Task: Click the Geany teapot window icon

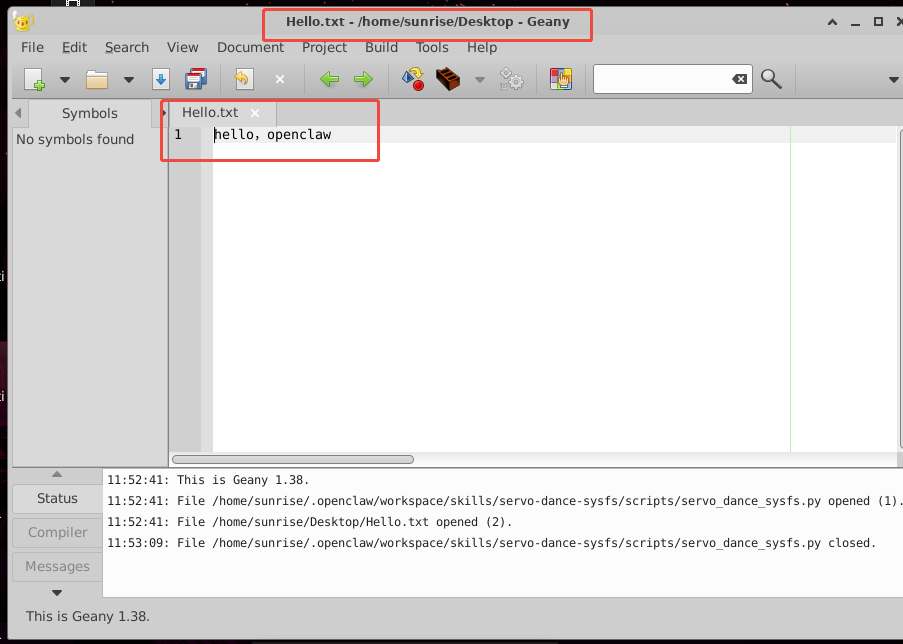Action: coord(23,22)
